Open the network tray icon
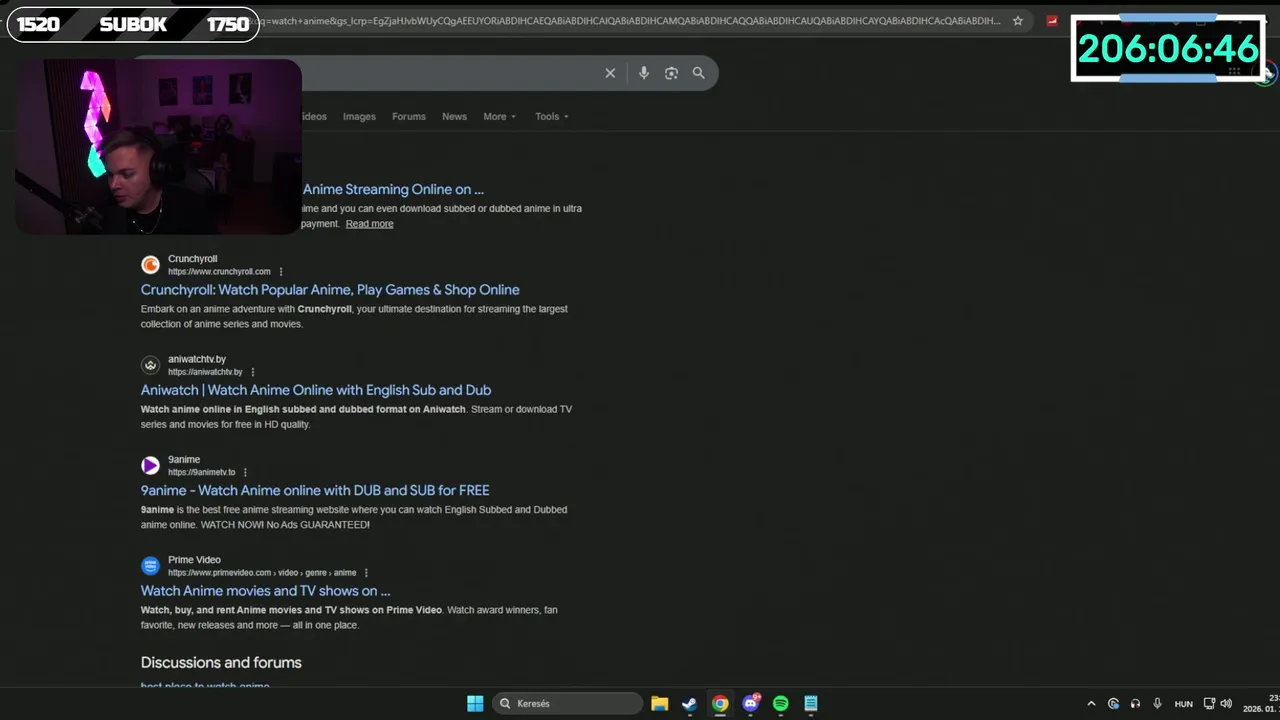 (1209, 703)
